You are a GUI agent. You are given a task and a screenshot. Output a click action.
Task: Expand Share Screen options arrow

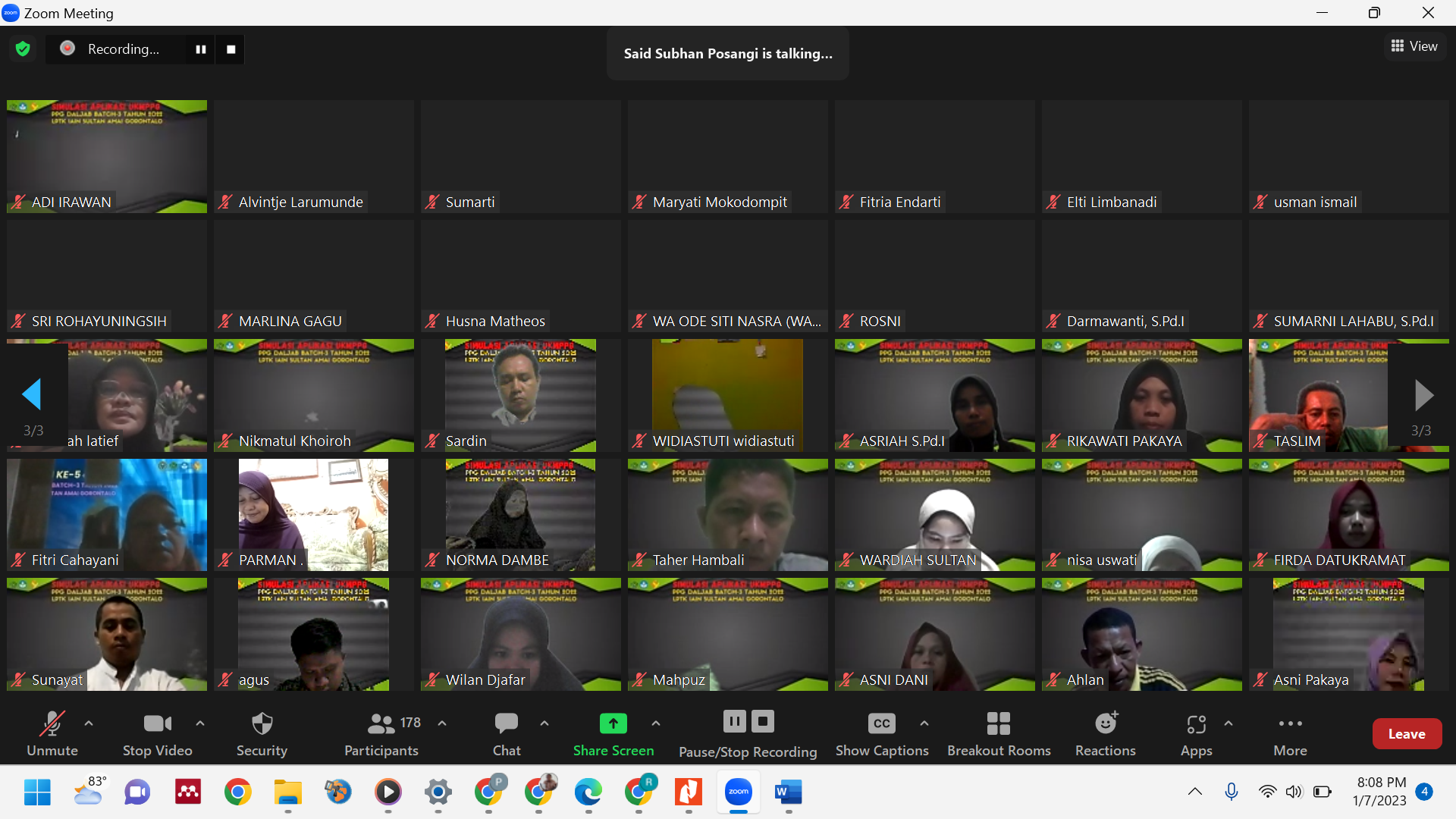point(656,723)
